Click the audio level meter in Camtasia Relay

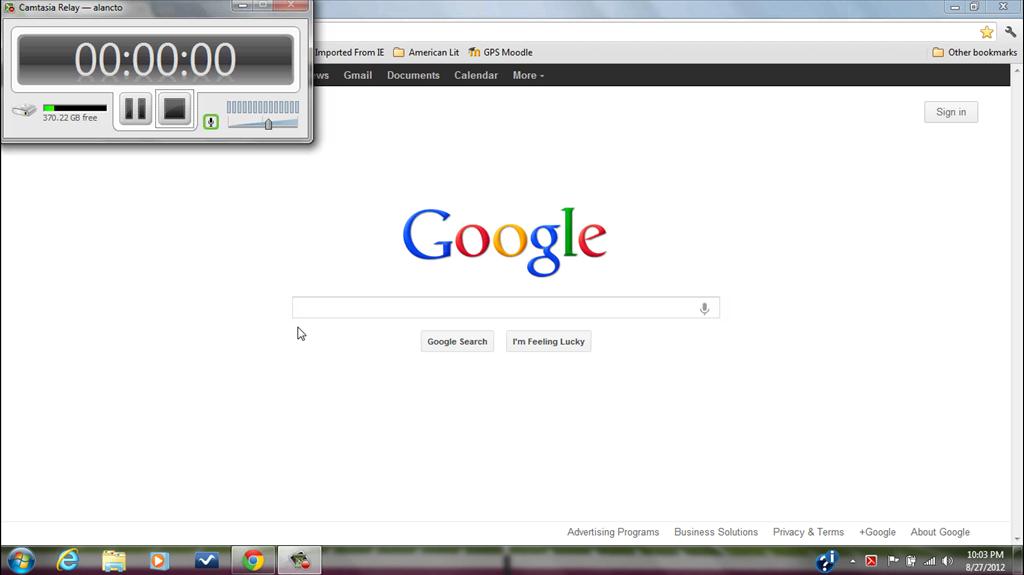[263, 107]
